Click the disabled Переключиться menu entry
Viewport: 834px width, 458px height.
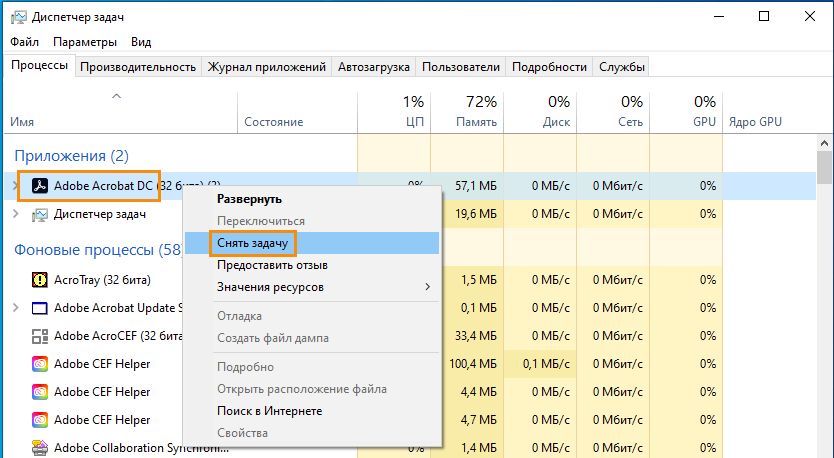coord(312,221)
